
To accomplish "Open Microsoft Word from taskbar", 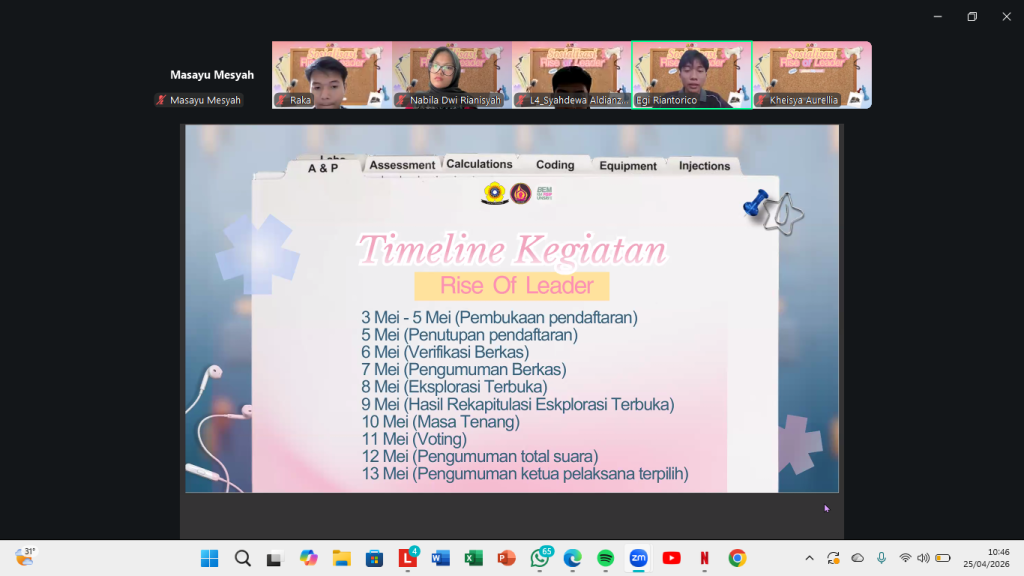I will pos(440,558).
